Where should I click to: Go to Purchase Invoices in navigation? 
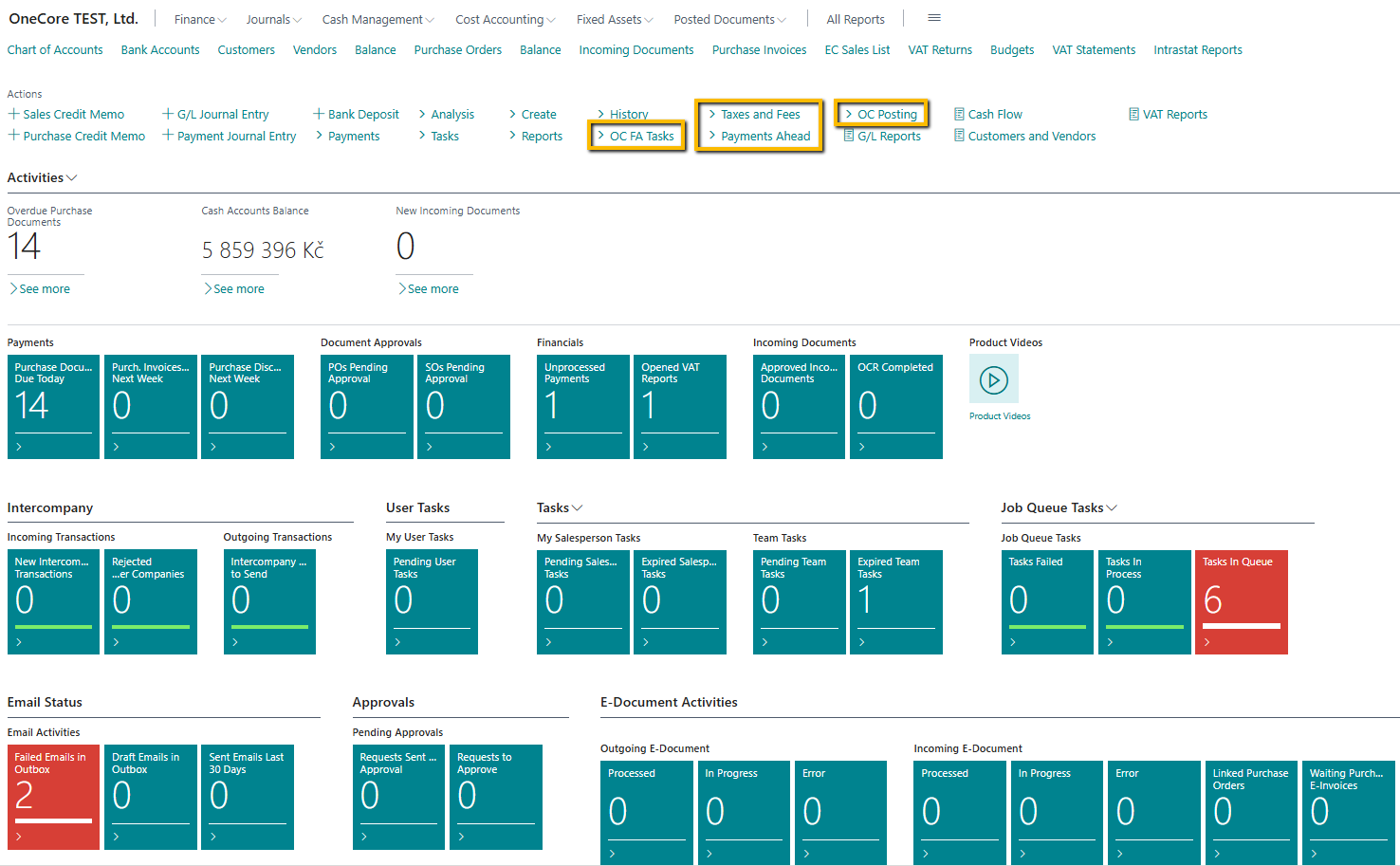(x=759, y=49)
